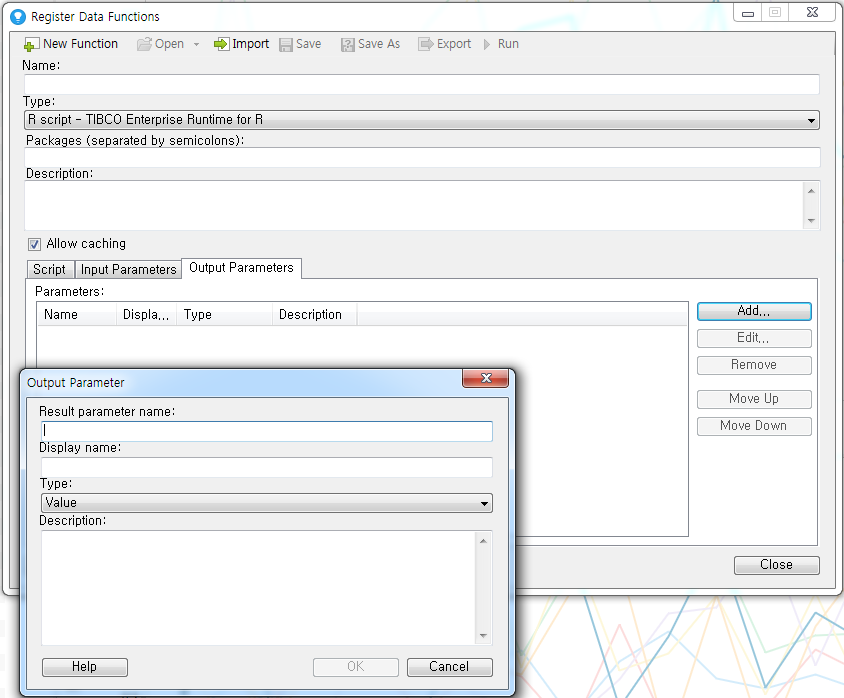The image size is (844, 698).
Task: Switch to the Script tab
Action: [x=49, y=269]
